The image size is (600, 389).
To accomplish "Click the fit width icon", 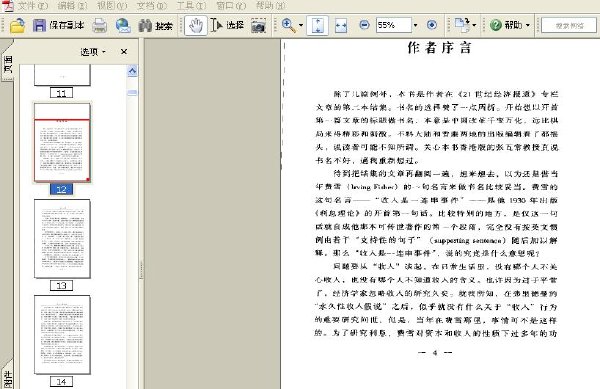I will (x=341, y=26).
